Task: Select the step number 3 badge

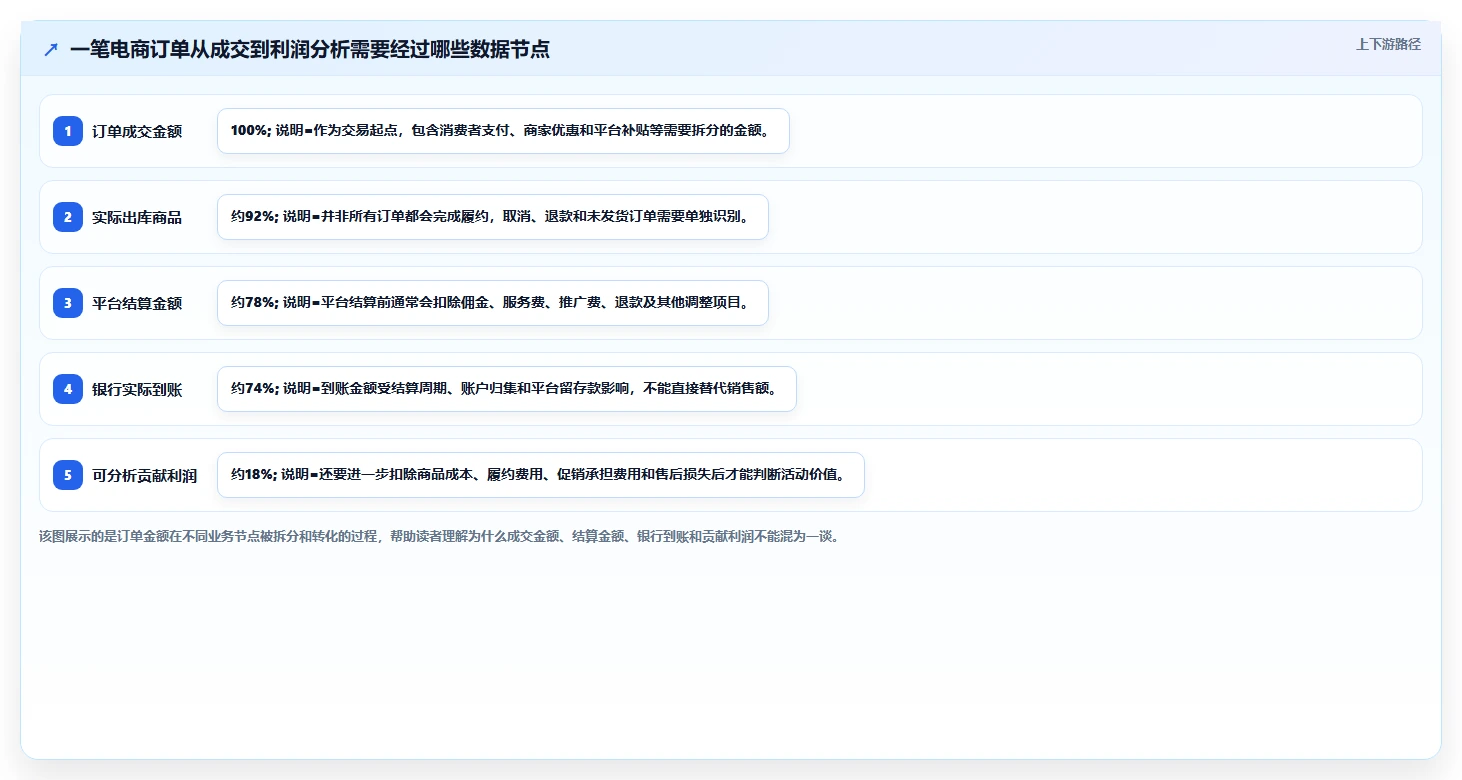Action: [68, 303]
